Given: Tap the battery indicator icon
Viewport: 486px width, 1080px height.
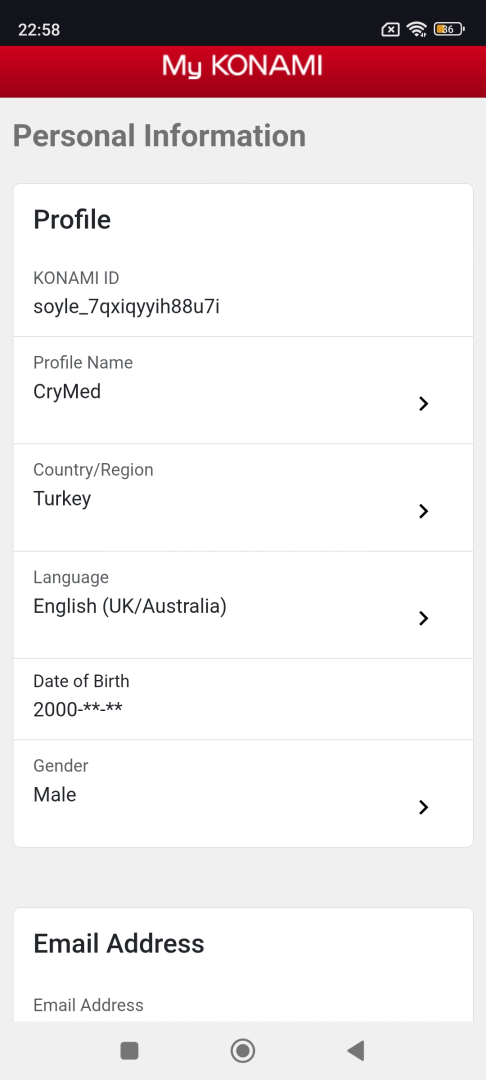Looking at the screenshot, I should [449, 29].
